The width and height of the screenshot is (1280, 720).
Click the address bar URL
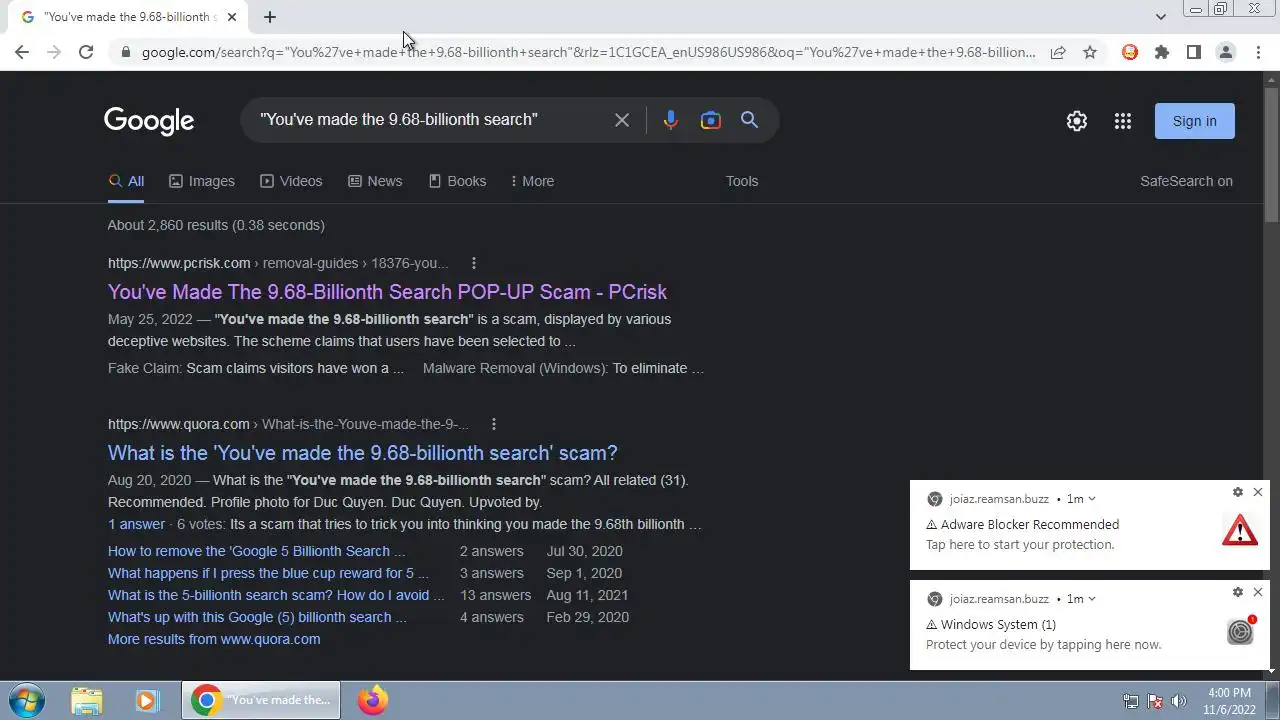588,52
